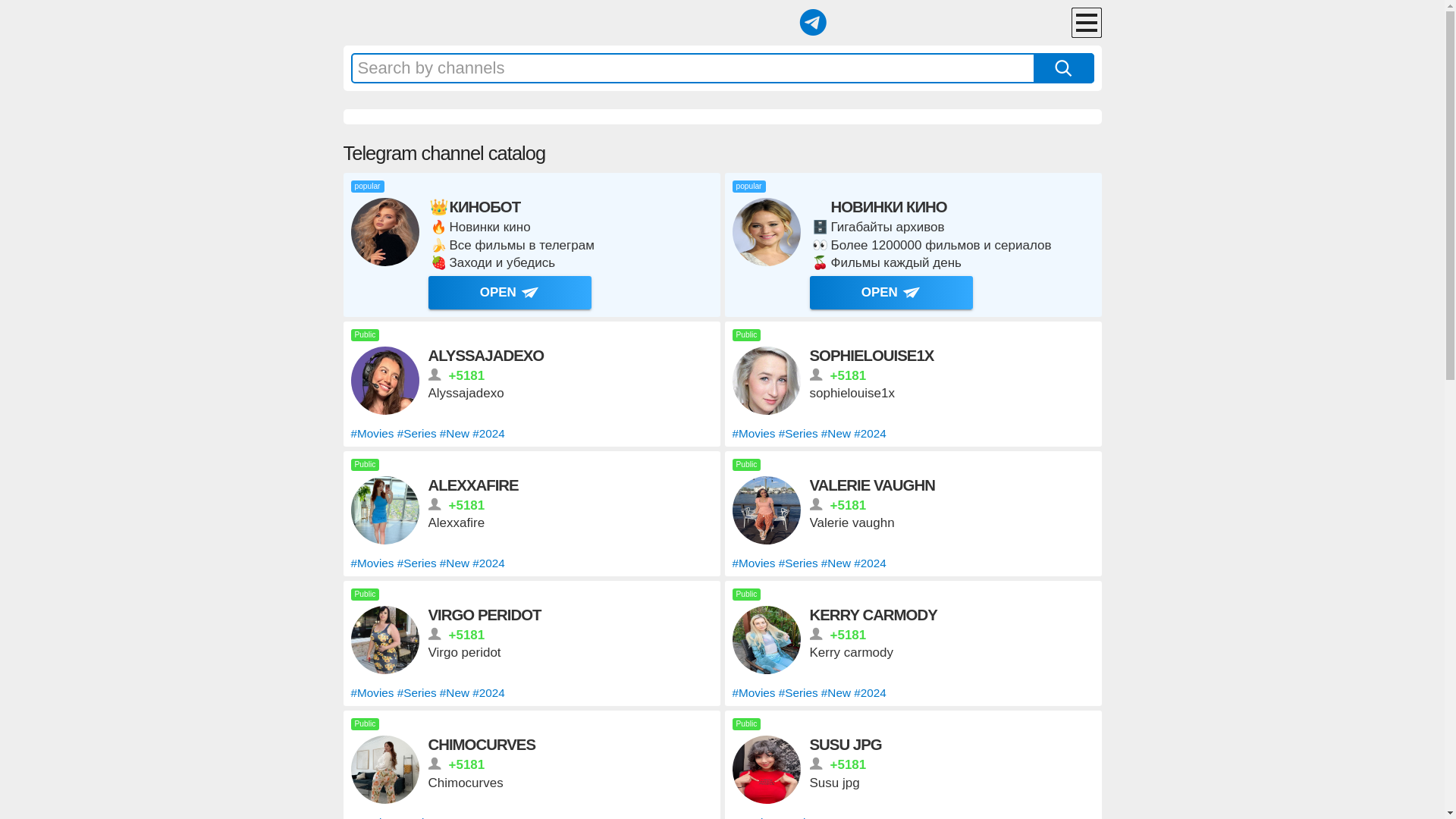Click the Susu jpg avatar image
Image resolution: width=1456 pixels, height=819 pixels.
(767, 770)
